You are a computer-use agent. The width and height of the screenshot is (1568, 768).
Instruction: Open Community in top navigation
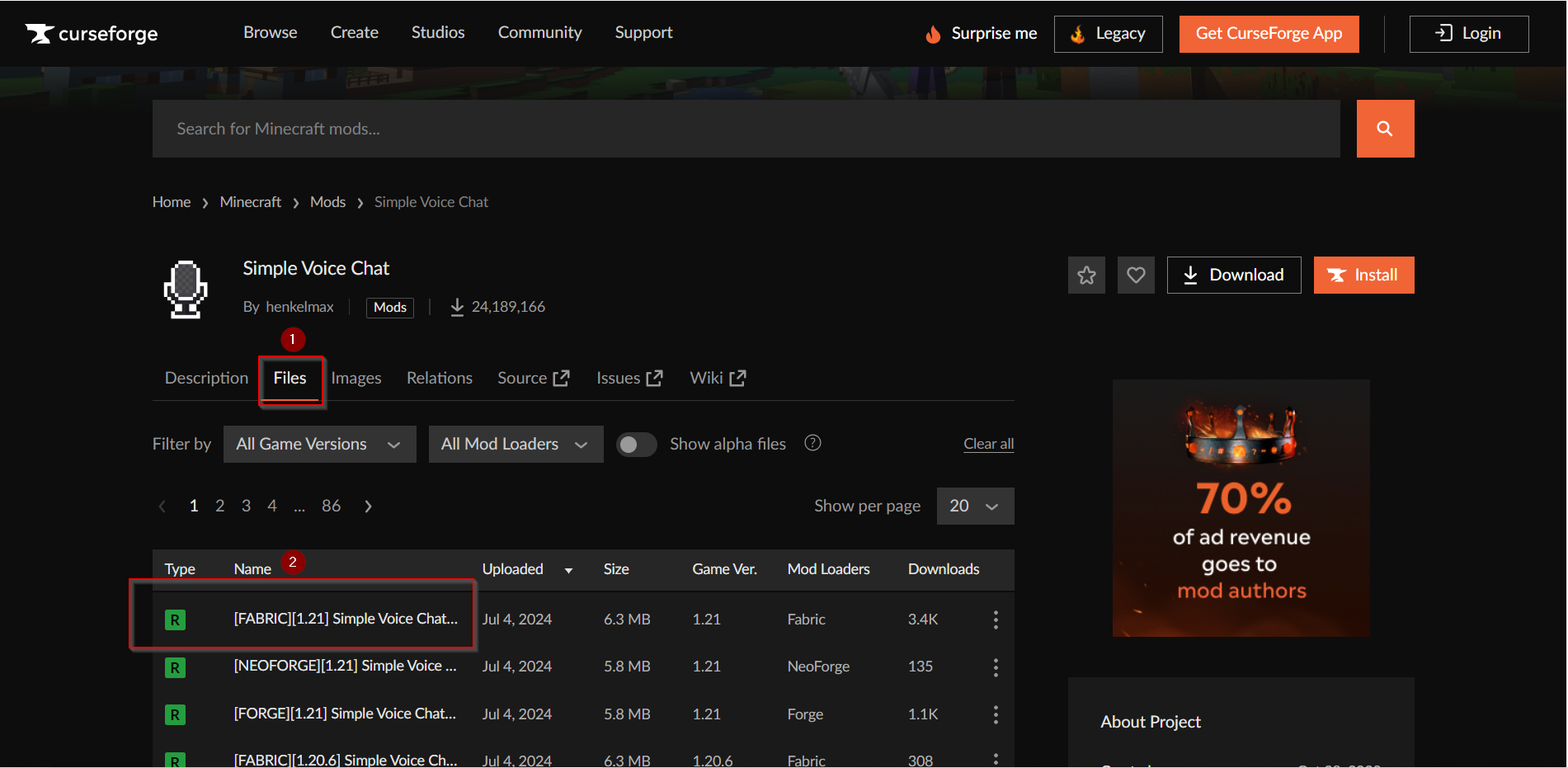point(540,32)
